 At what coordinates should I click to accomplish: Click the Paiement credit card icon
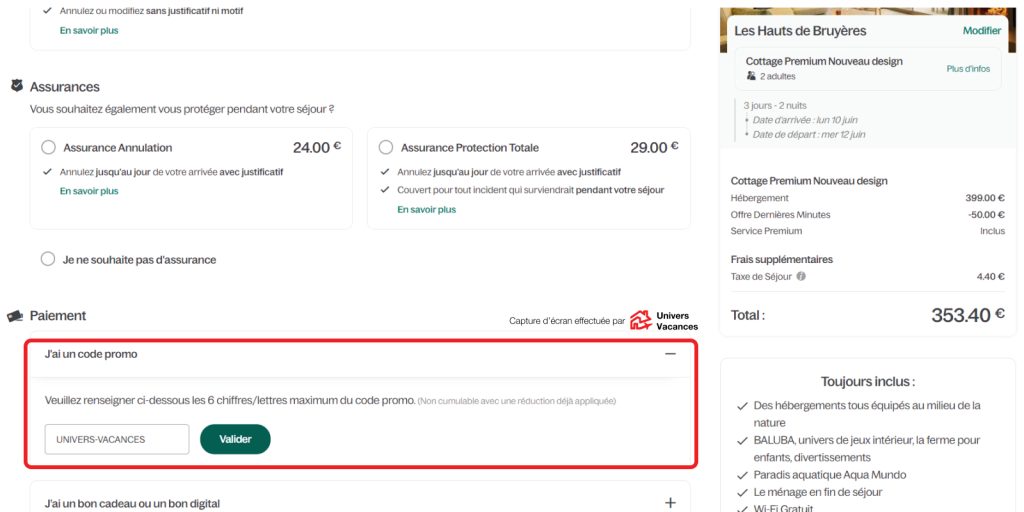(x=15, y=316)
